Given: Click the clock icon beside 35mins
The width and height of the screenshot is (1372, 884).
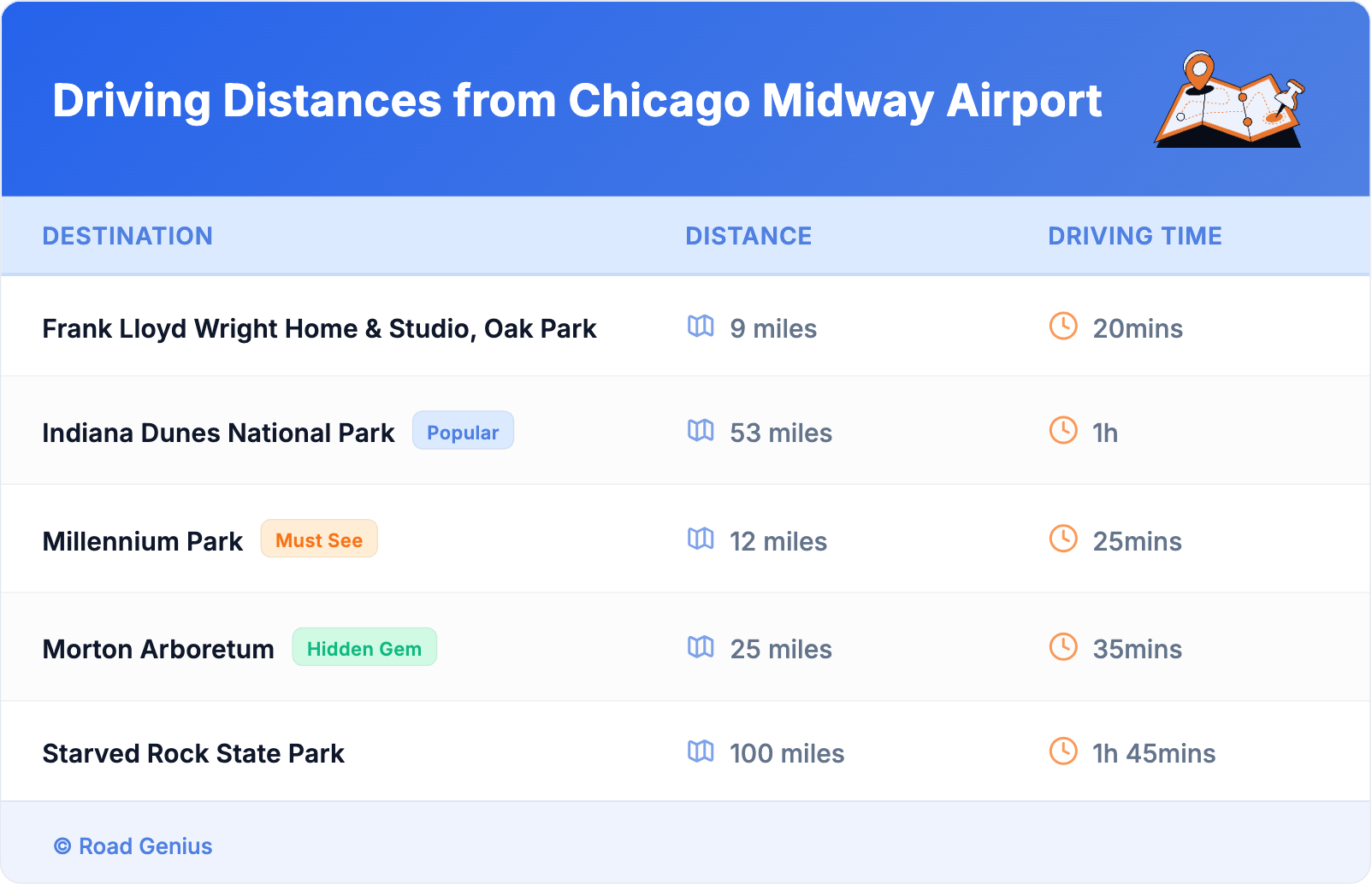Looking at the screenshot, I should click(x=1063, y=647).
